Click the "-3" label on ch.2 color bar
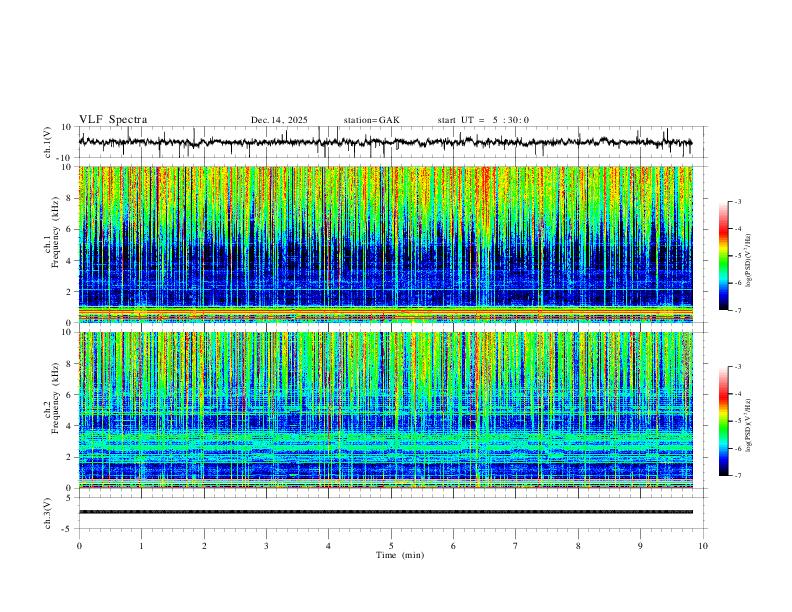Viewport: 792px width, 612px height. pos(738,367)
